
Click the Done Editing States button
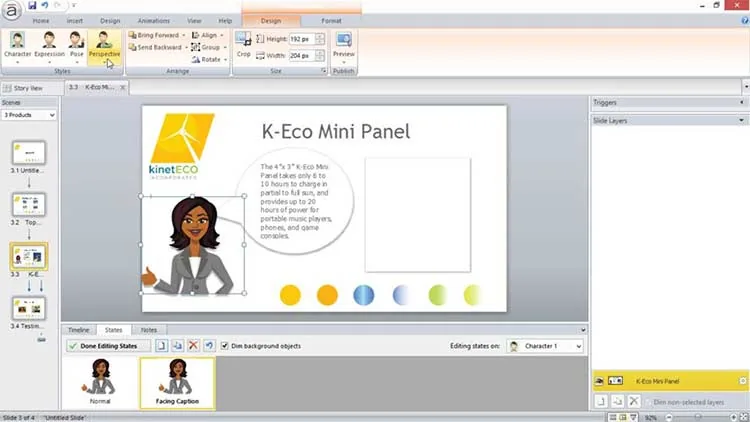coord(103,345)
